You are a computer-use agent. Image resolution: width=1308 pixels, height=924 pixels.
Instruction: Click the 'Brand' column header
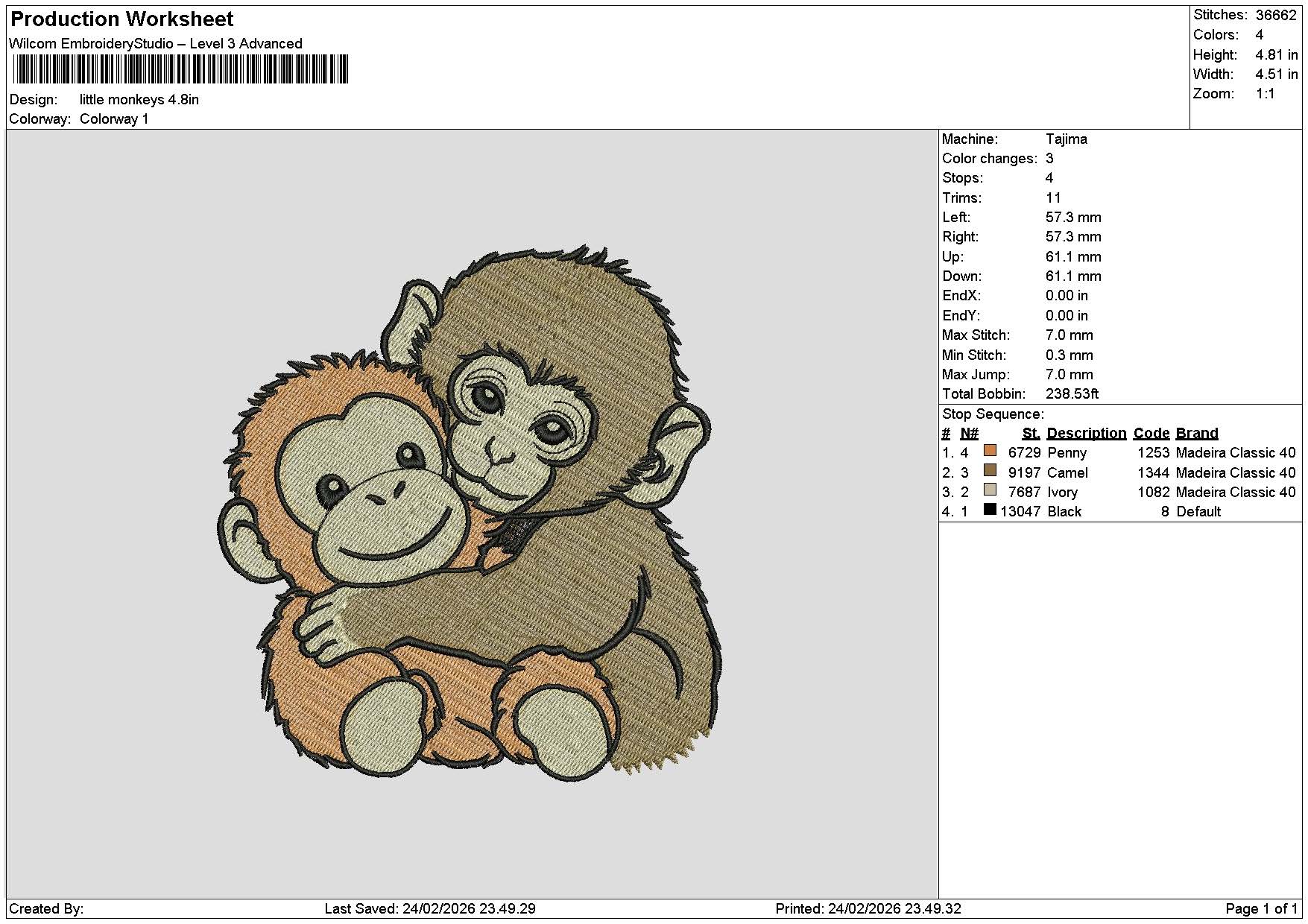pos(1197,434)
